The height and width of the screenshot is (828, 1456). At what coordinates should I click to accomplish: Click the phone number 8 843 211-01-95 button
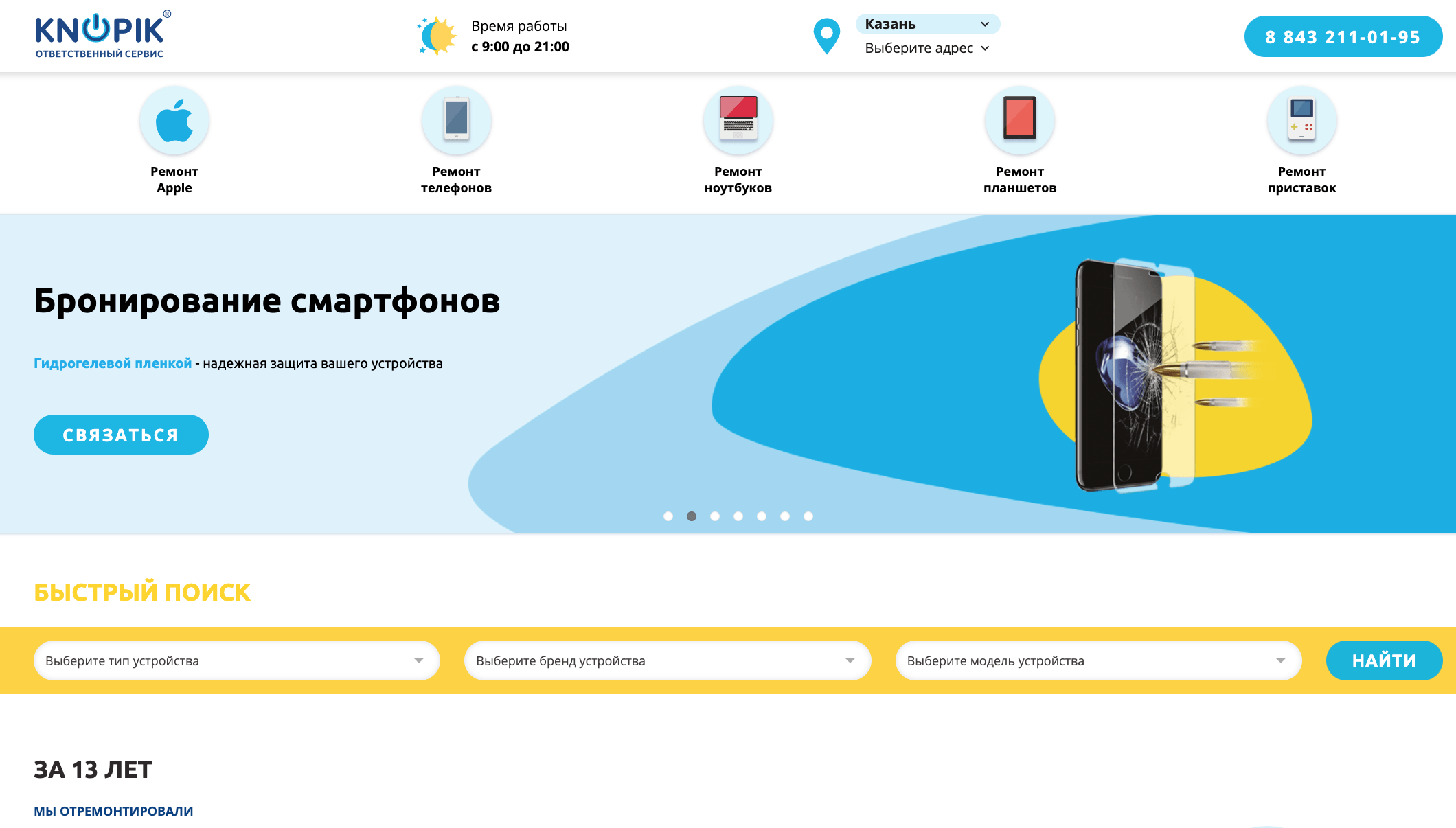[x=1343, y=36]
